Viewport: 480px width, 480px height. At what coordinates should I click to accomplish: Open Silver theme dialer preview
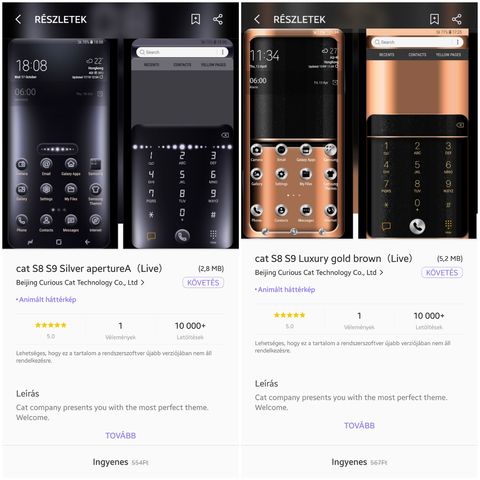(x=181, y=144)
